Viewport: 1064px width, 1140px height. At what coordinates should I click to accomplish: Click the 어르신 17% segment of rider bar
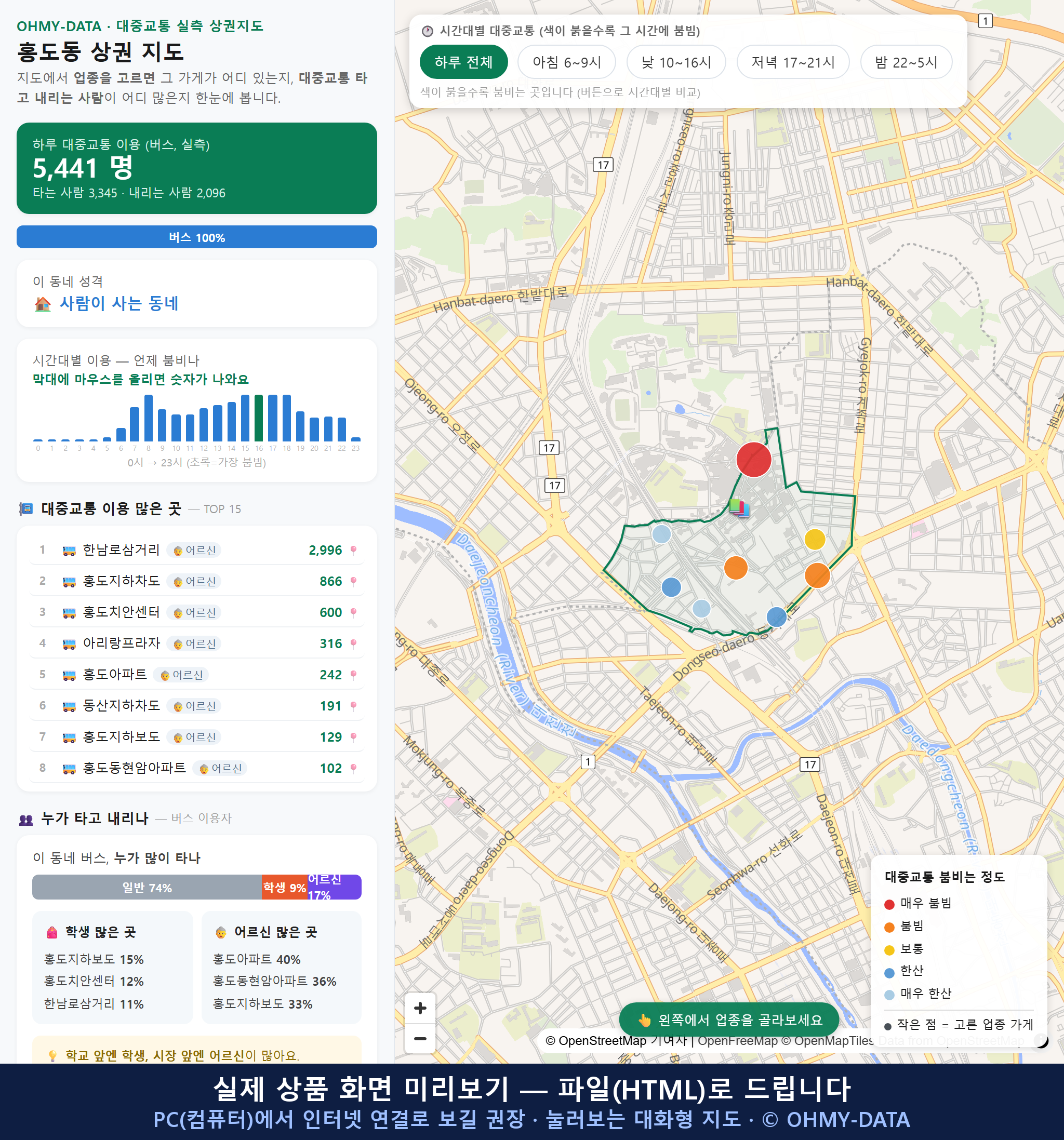coord(335,887)
